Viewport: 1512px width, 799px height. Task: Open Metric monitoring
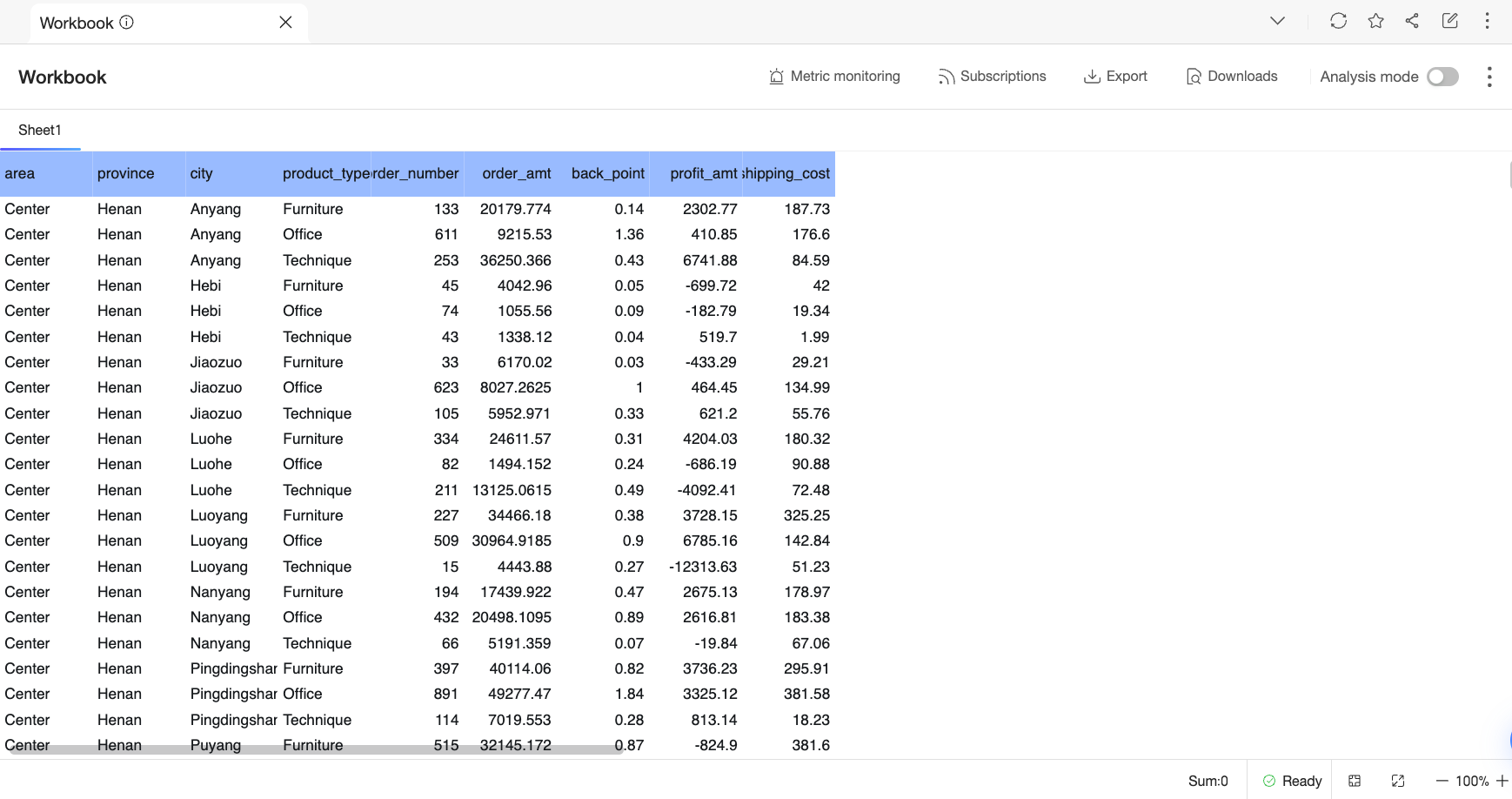click(834, 77)
